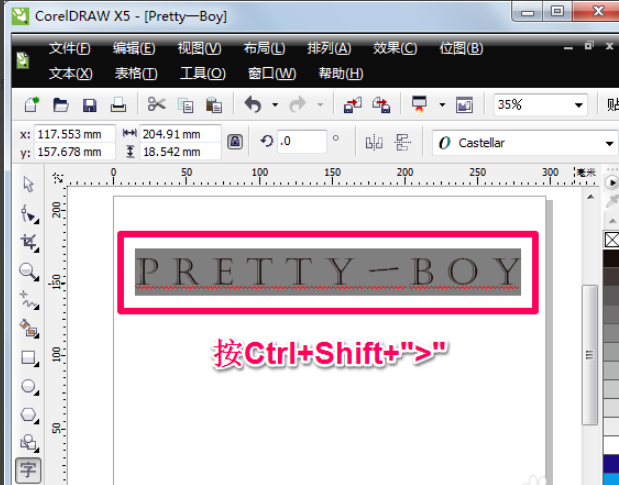The width and height of the screenshot is (619, 485).
Task: Click the Import icon
Action: (x=353, y=105)
